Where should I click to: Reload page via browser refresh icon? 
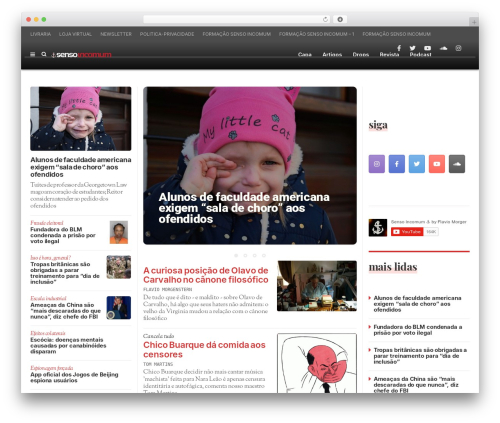325,20
